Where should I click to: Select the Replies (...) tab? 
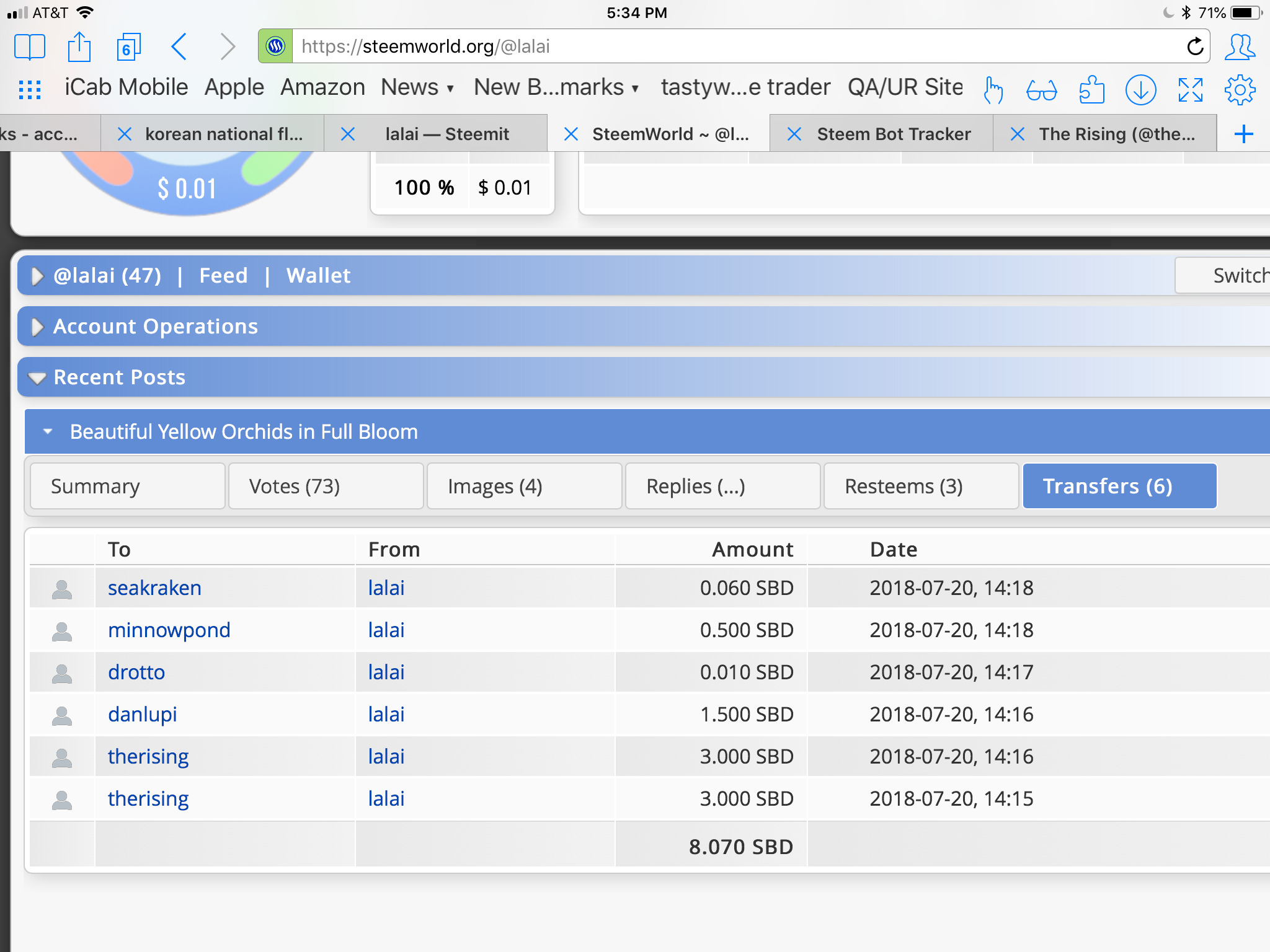[722, 486]
